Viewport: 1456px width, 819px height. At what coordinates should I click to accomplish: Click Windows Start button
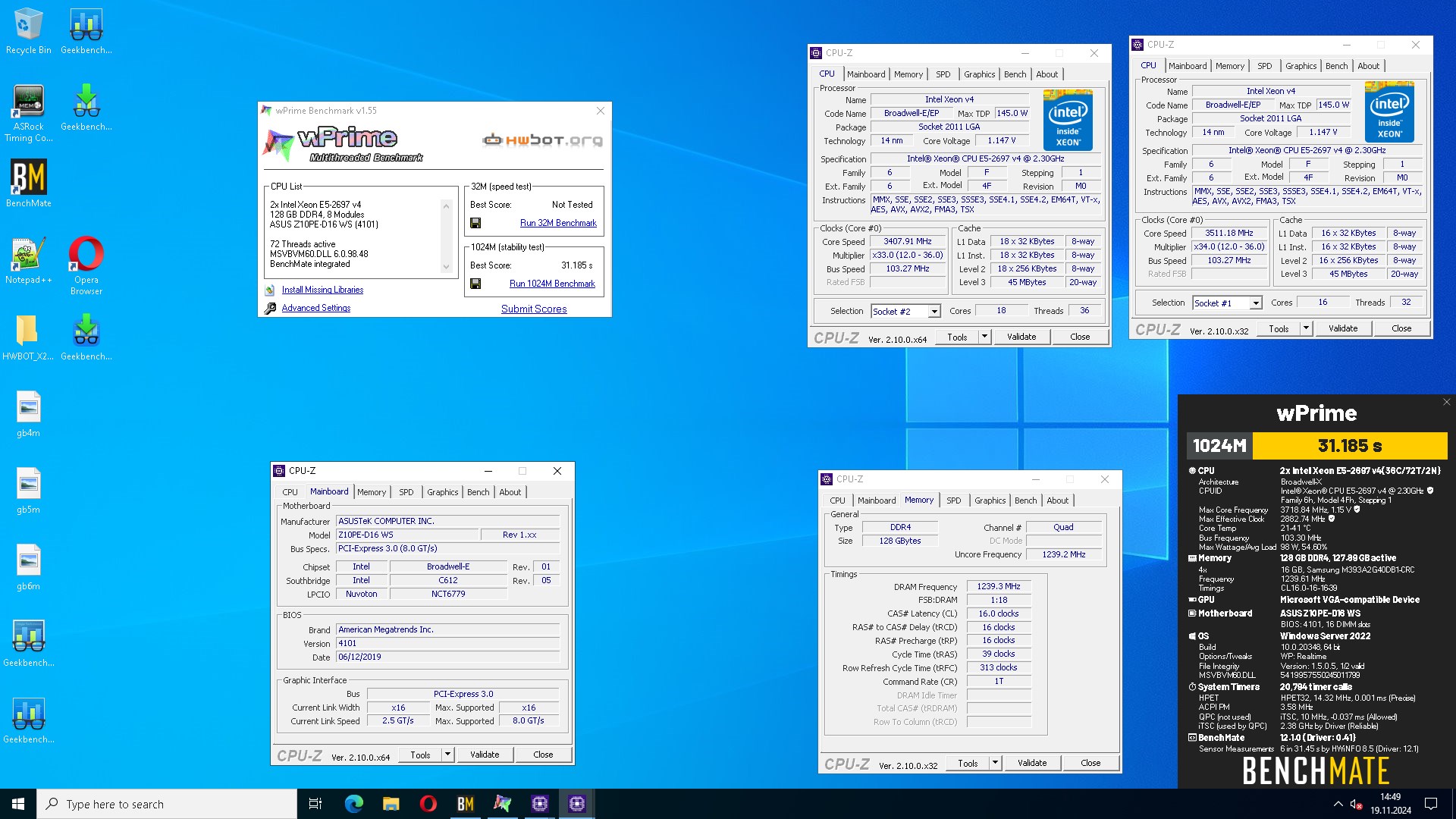18,804
